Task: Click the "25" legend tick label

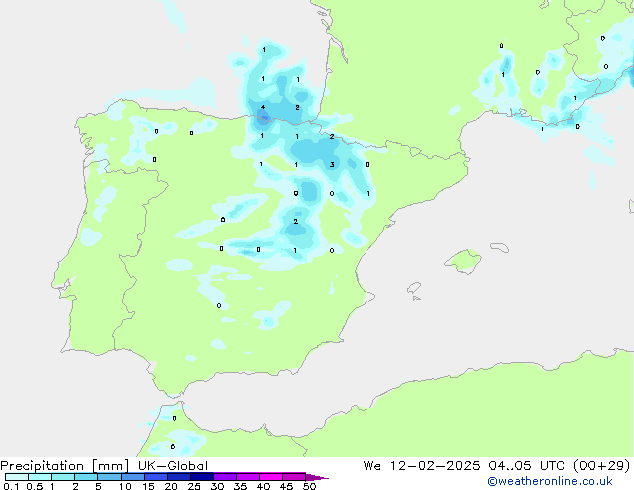Action: pos(194,486)
